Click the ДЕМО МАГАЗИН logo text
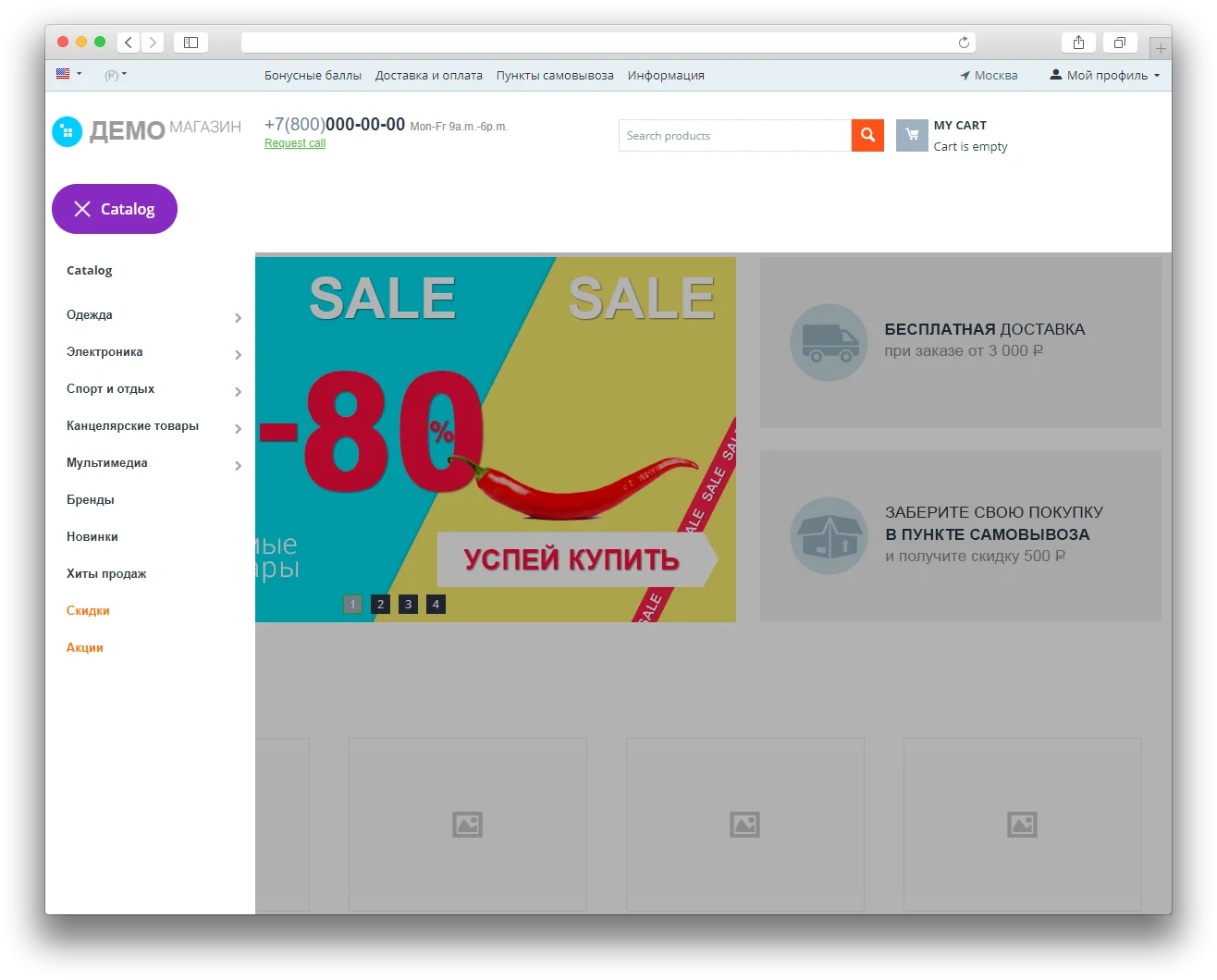This screenshot has width=1217, height=980. [x=166, y=130]
